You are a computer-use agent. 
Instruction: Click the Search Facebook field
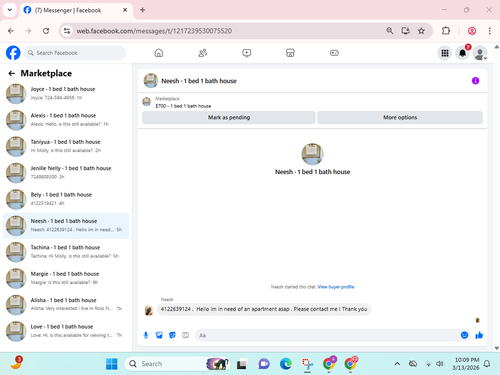(75, 53)
